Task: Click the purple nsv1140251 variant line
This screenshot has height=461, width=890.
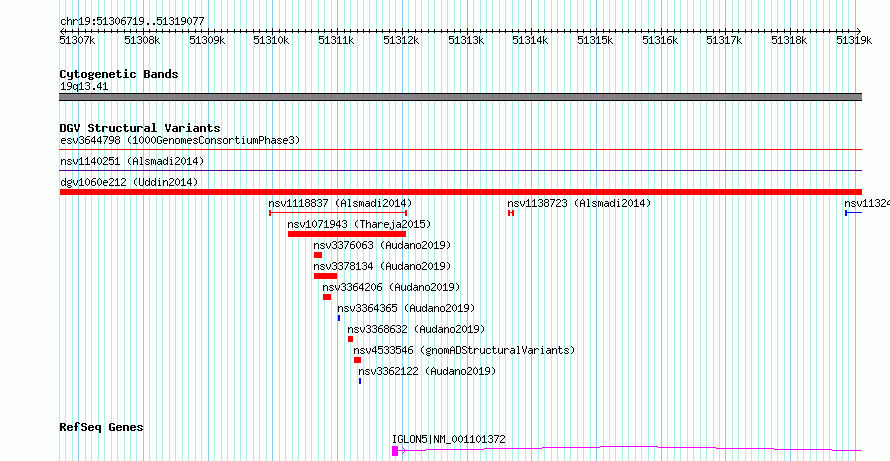Action: pos(461,170)
